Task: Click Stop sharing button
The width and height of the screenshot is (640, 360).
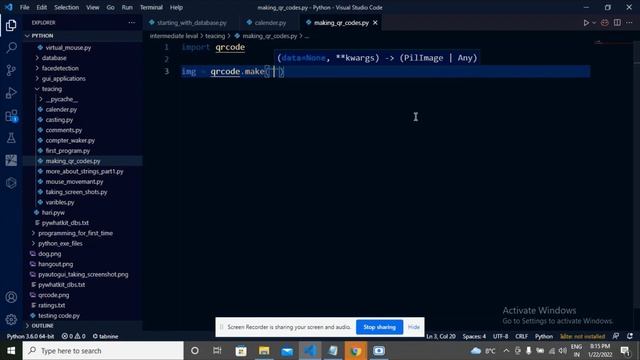Action: point(379,327)
